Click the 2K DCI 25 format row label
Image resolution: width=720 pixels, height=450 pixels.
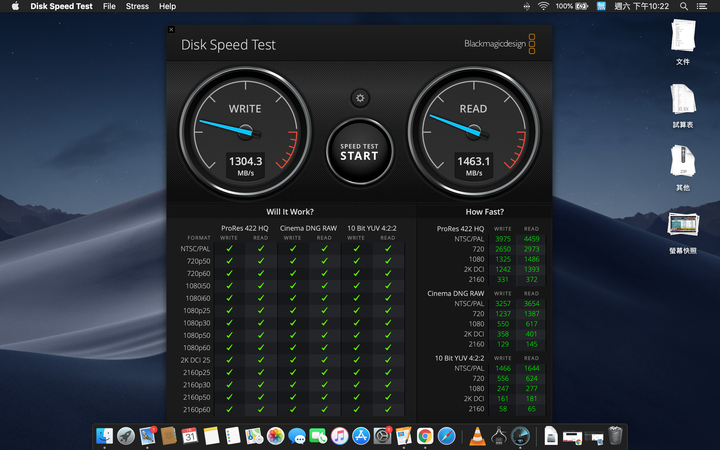pyautogui.click(x=195, y=360)
